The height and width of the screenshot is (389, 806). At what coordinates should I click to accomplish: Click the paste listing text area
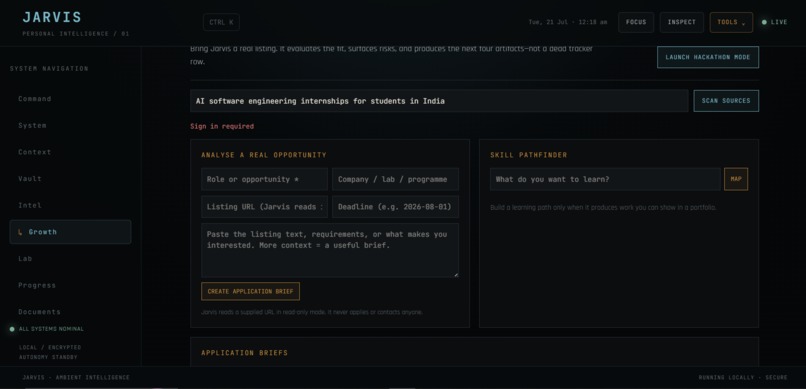click(330, 250)
